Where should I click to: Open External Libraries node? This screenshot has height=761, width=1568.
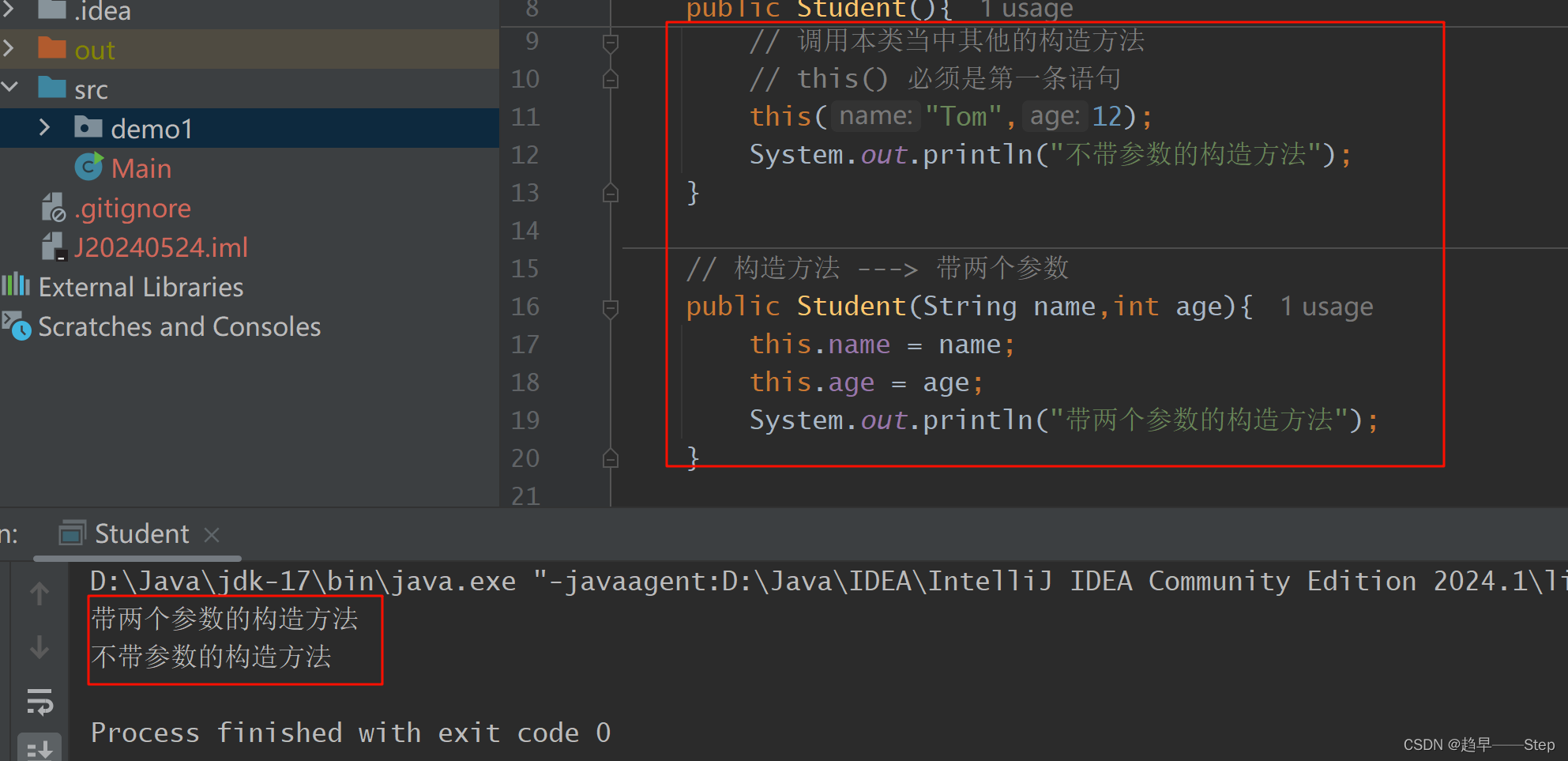141,287
